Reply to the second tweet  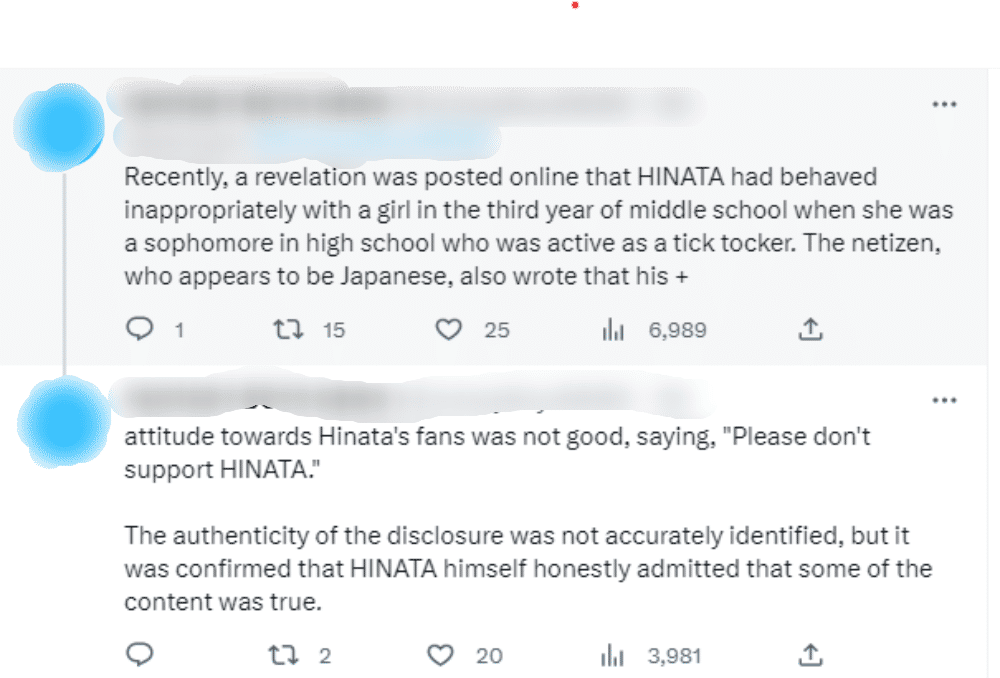click(139, 655)
